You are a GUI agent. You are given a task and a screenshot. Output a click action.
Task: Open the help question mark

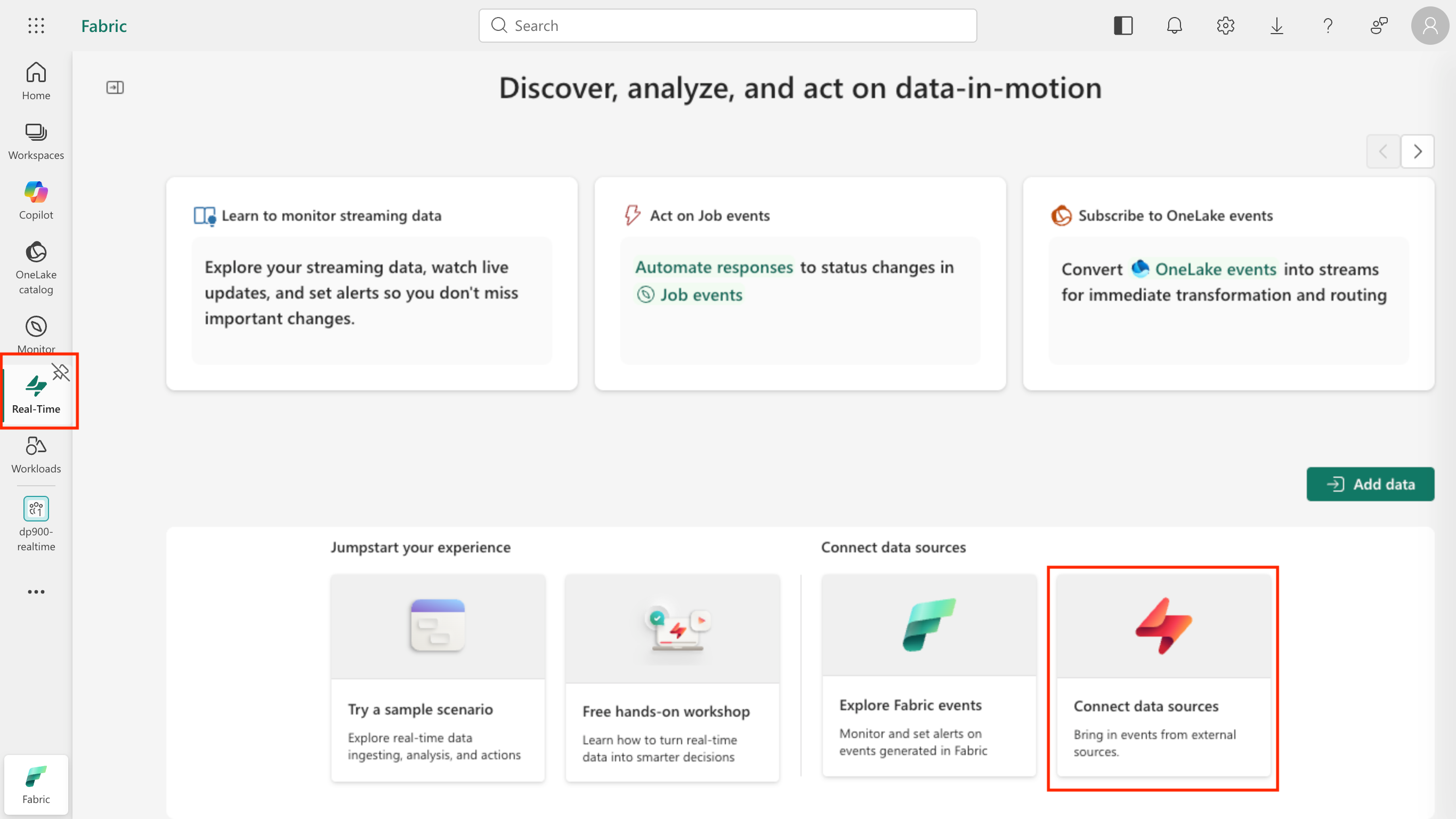(x=1328, y=26)
